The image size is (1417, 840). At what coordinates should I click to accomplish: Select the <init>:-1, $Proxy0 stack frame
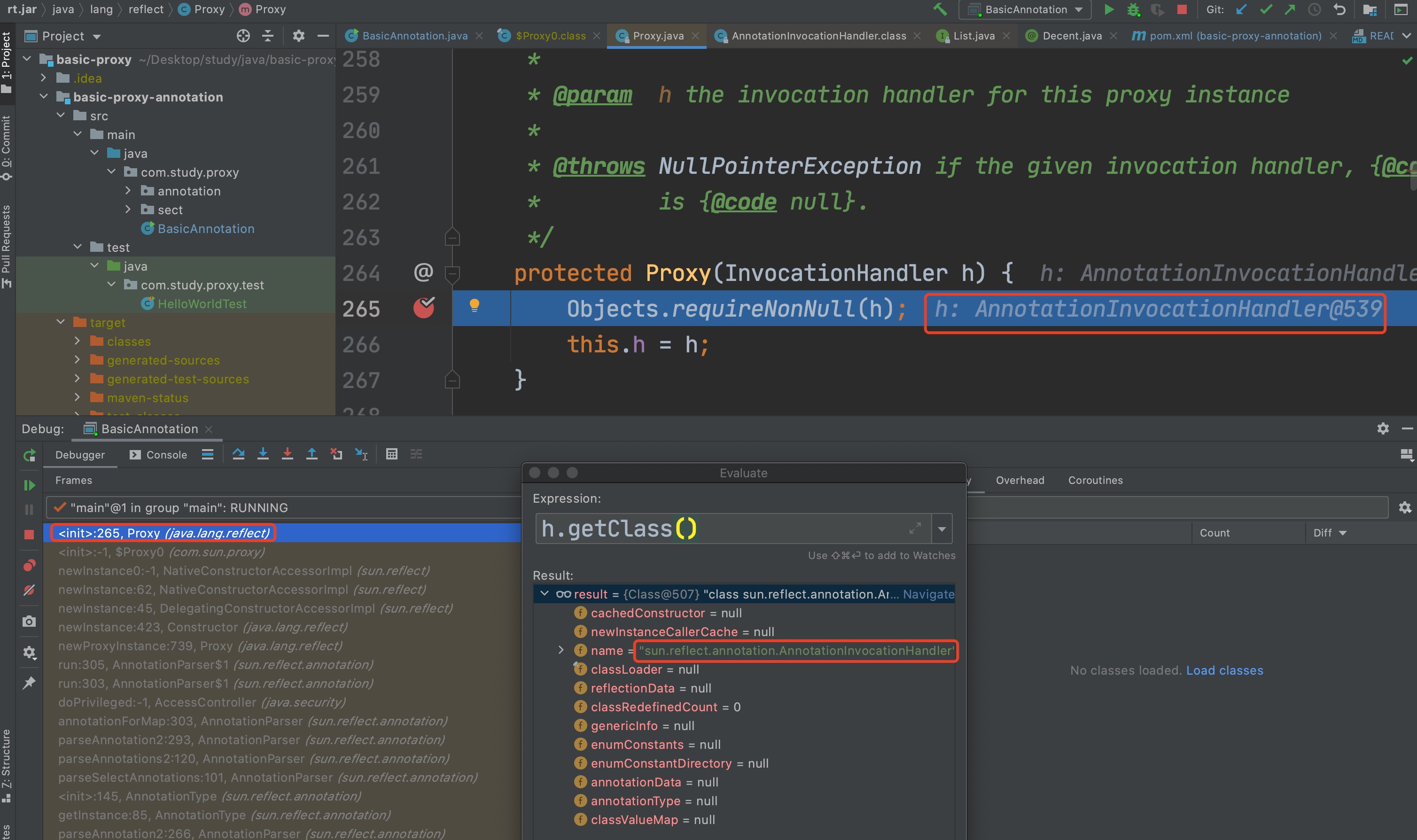[282, 552]
